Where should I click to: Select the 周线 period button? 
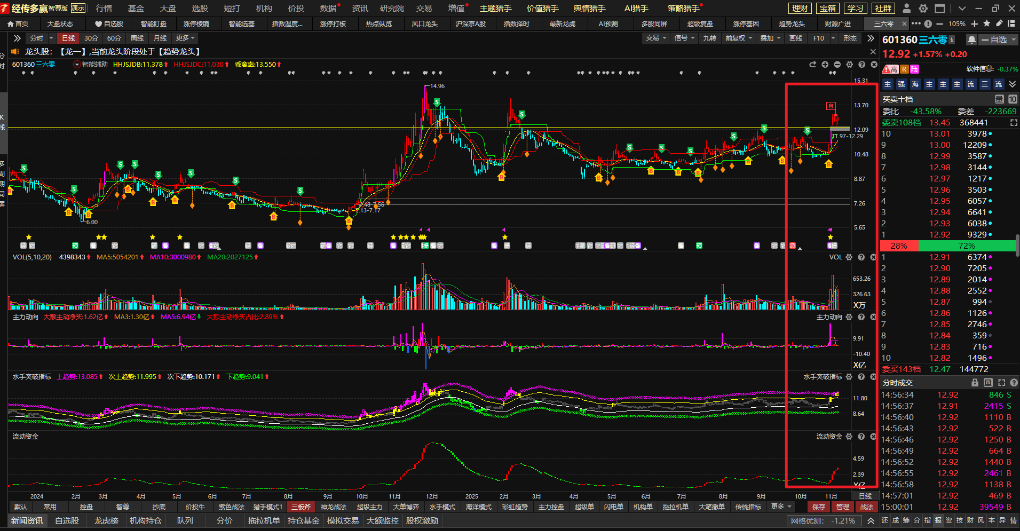137,38
